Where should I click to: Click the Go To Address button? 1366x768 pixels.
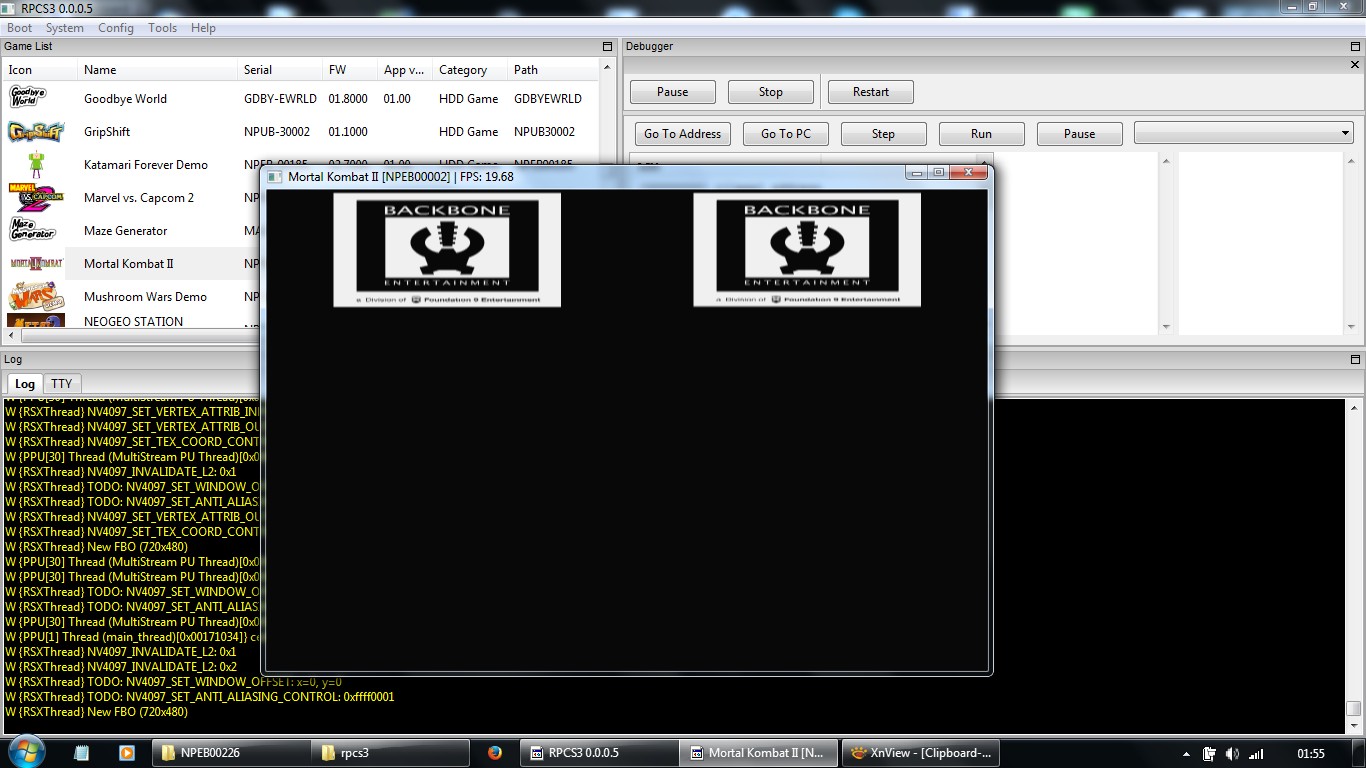682,134
